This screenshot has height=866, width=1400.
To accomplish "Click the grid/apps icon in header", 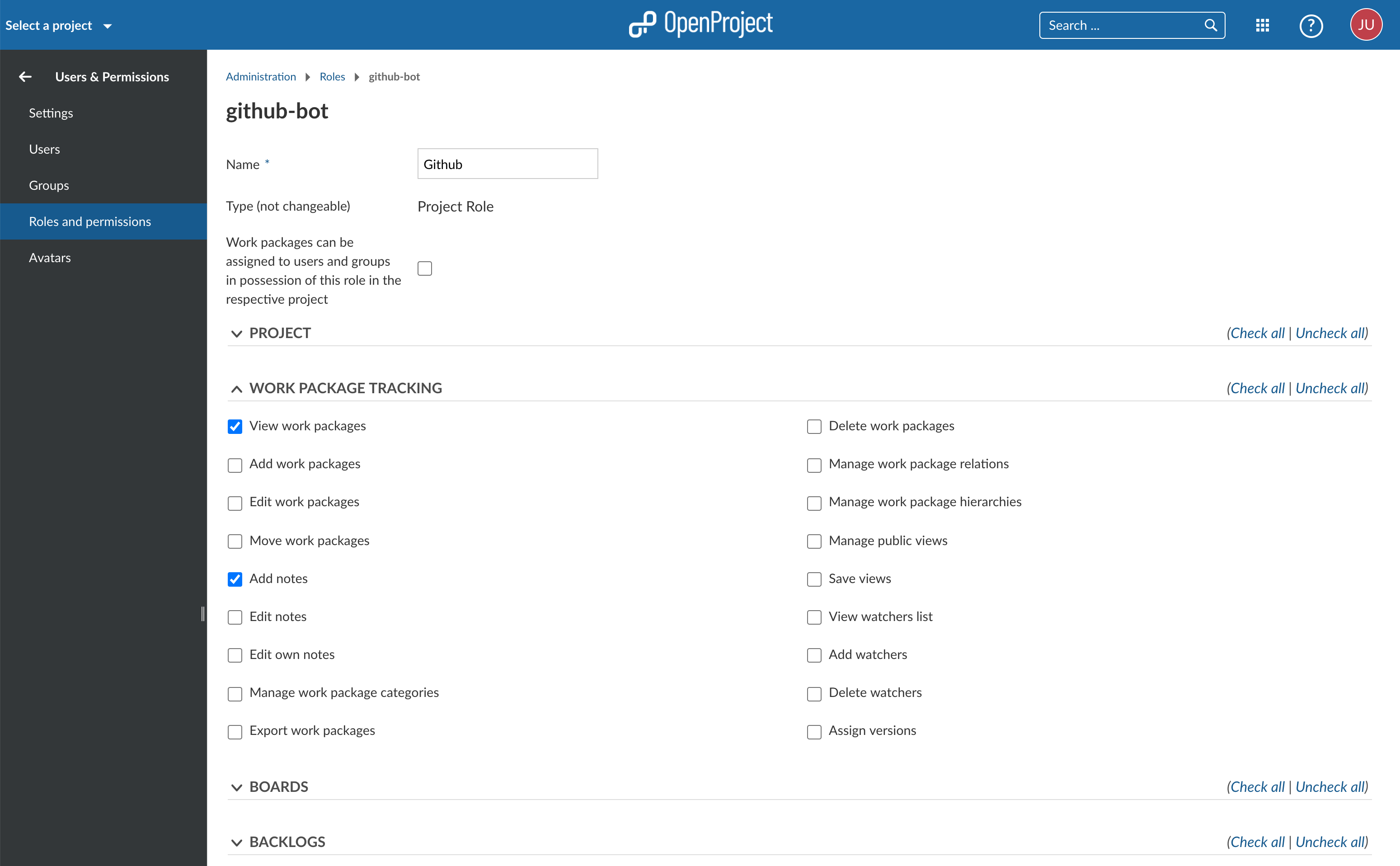I will (x=1262, y=24).
